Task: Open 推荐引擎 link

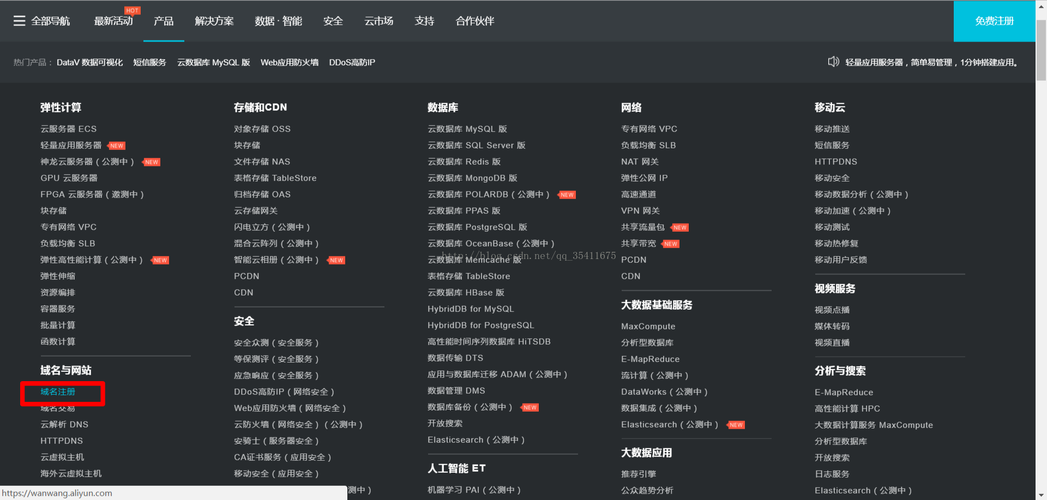Action: [638, 474]
